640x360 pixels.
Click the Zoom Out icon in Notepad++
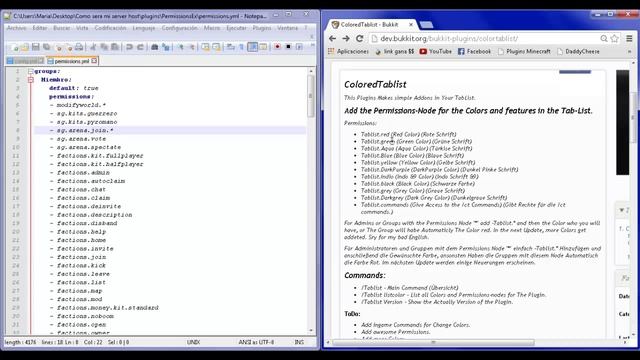coord(191,47)
